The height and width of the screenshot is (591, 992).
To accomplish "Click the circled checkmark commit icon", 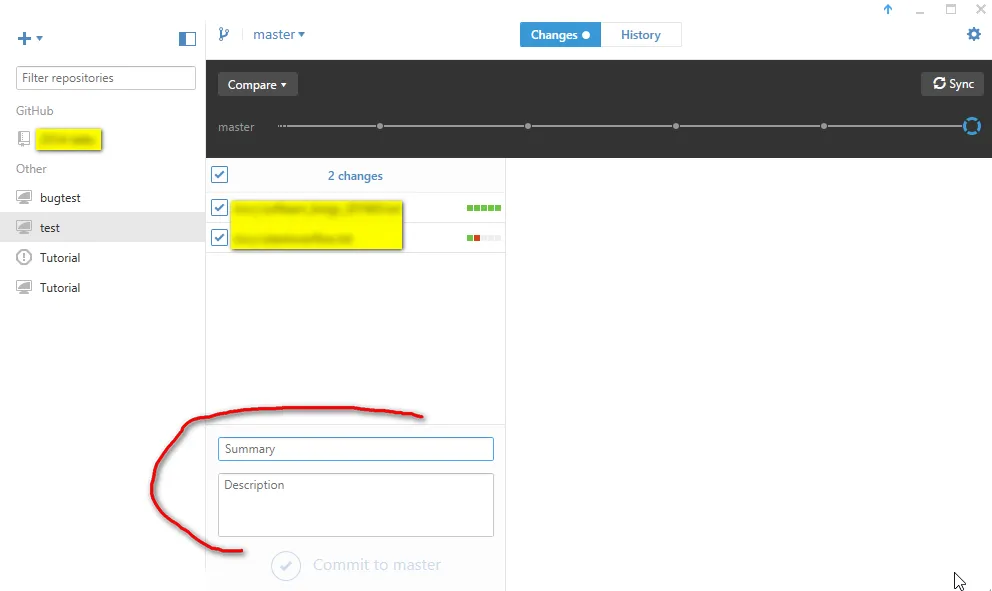I will pyautogui.click(x=285, y=565).
